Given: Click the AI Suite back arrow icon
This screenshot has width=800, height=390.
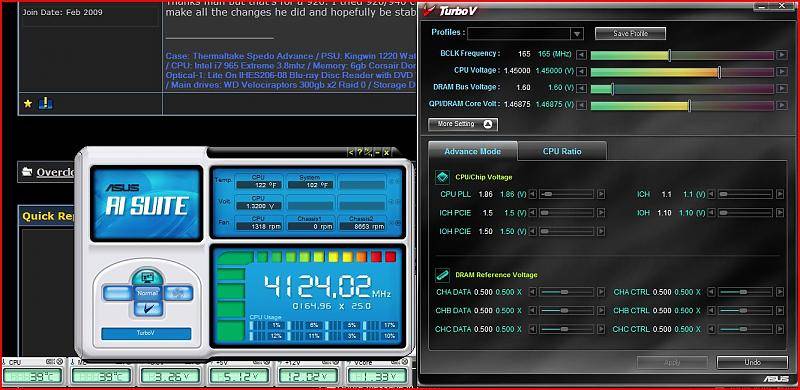Looking at the screenshot, I should click(x=351, y=152).
